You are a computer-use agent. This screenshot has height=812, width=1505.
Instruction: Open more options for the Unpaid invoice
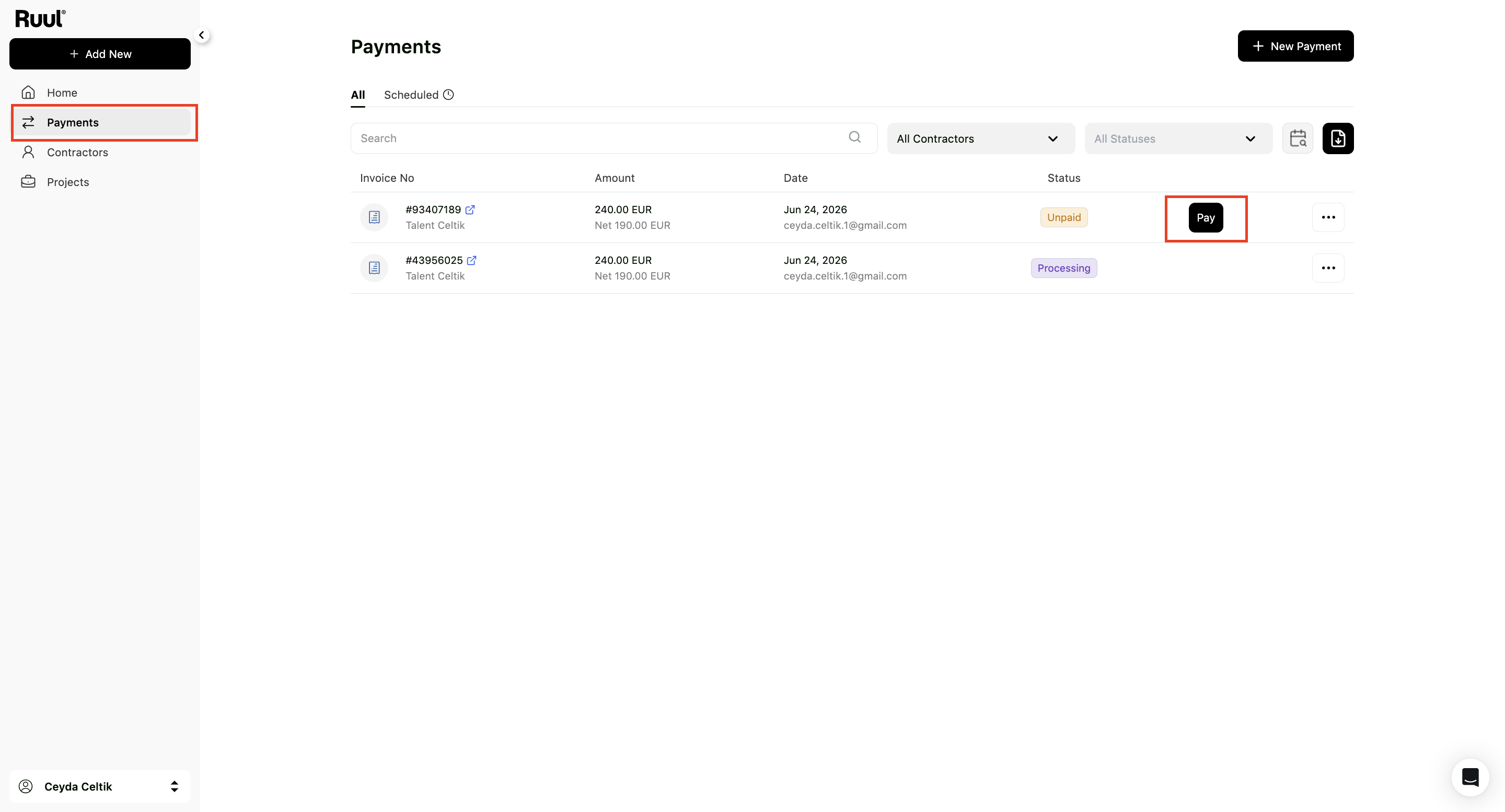(1328, 217)
